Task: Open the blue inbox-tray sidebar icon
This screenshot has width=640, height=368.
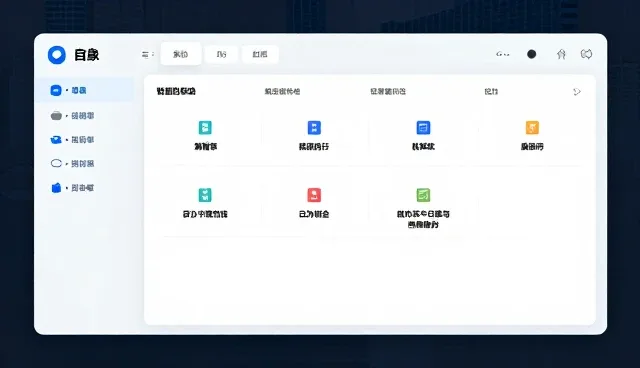Action: pyautogui.click(x=56, y=140)
